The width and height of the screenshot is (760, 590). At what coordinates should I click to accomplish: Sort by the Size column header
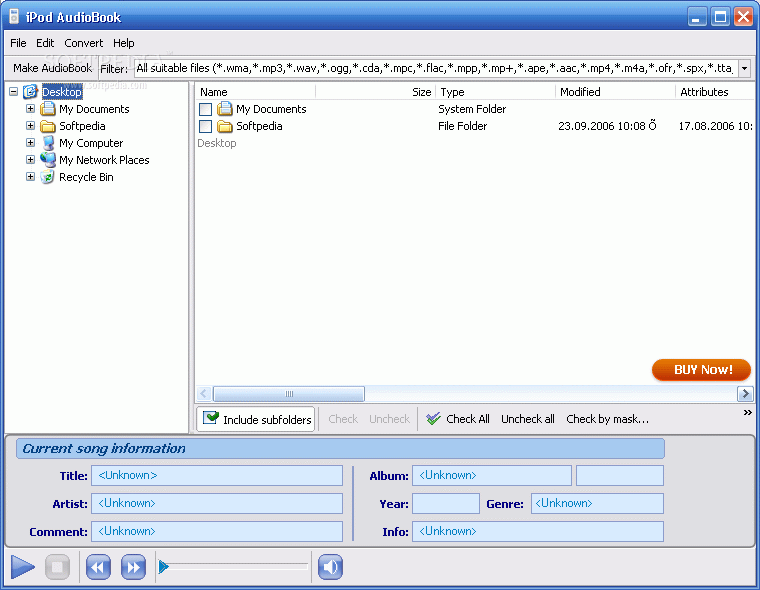pos(376,92)
